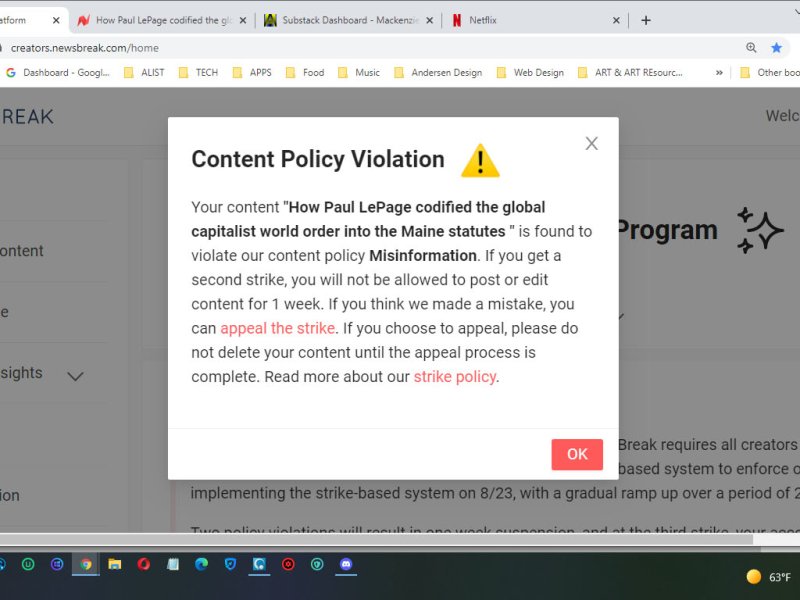
Task: Open the weather widget showing 63°F
Action: 768,577
